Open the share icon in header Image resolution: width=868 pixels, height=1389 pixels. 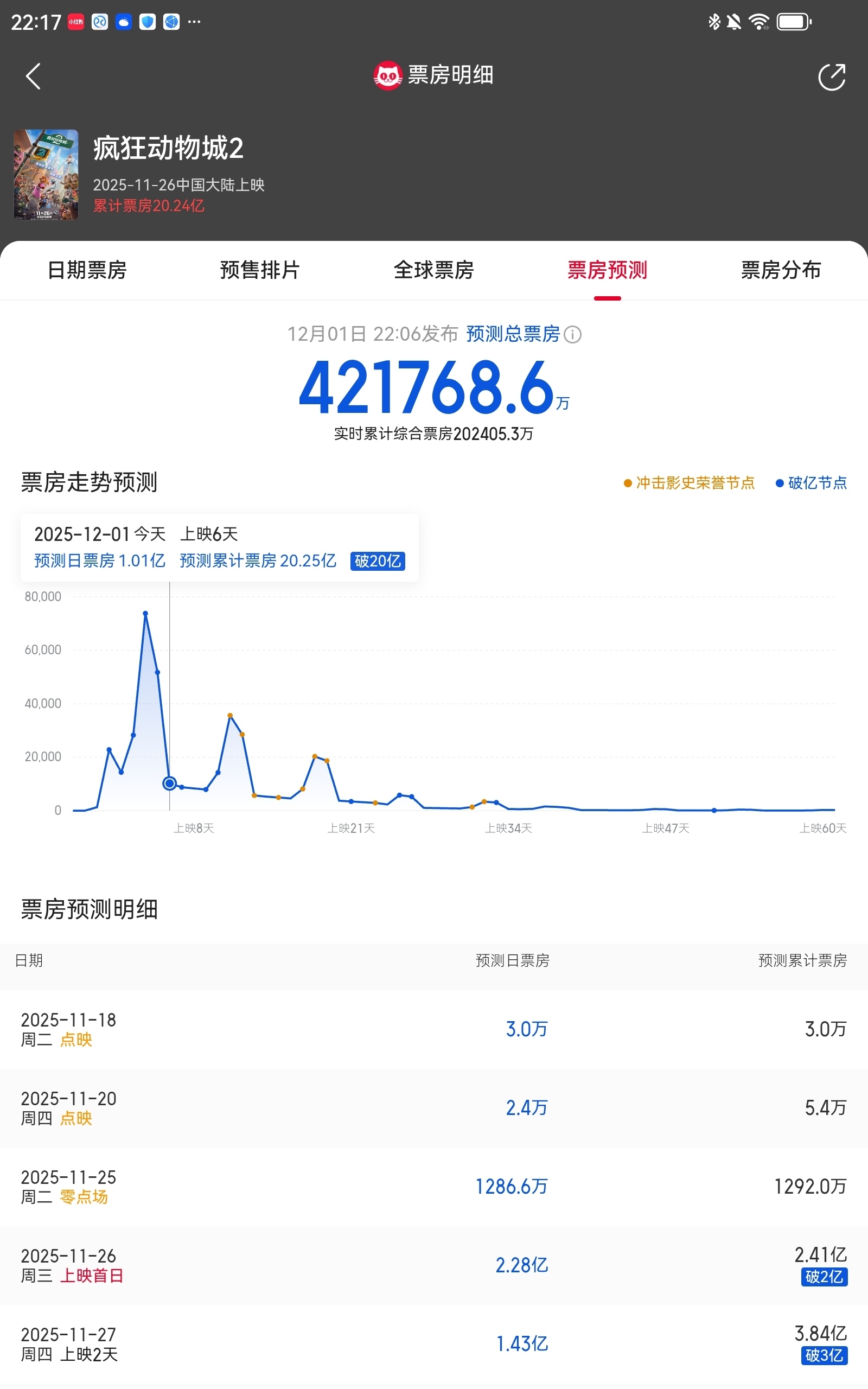coord(832,77)
